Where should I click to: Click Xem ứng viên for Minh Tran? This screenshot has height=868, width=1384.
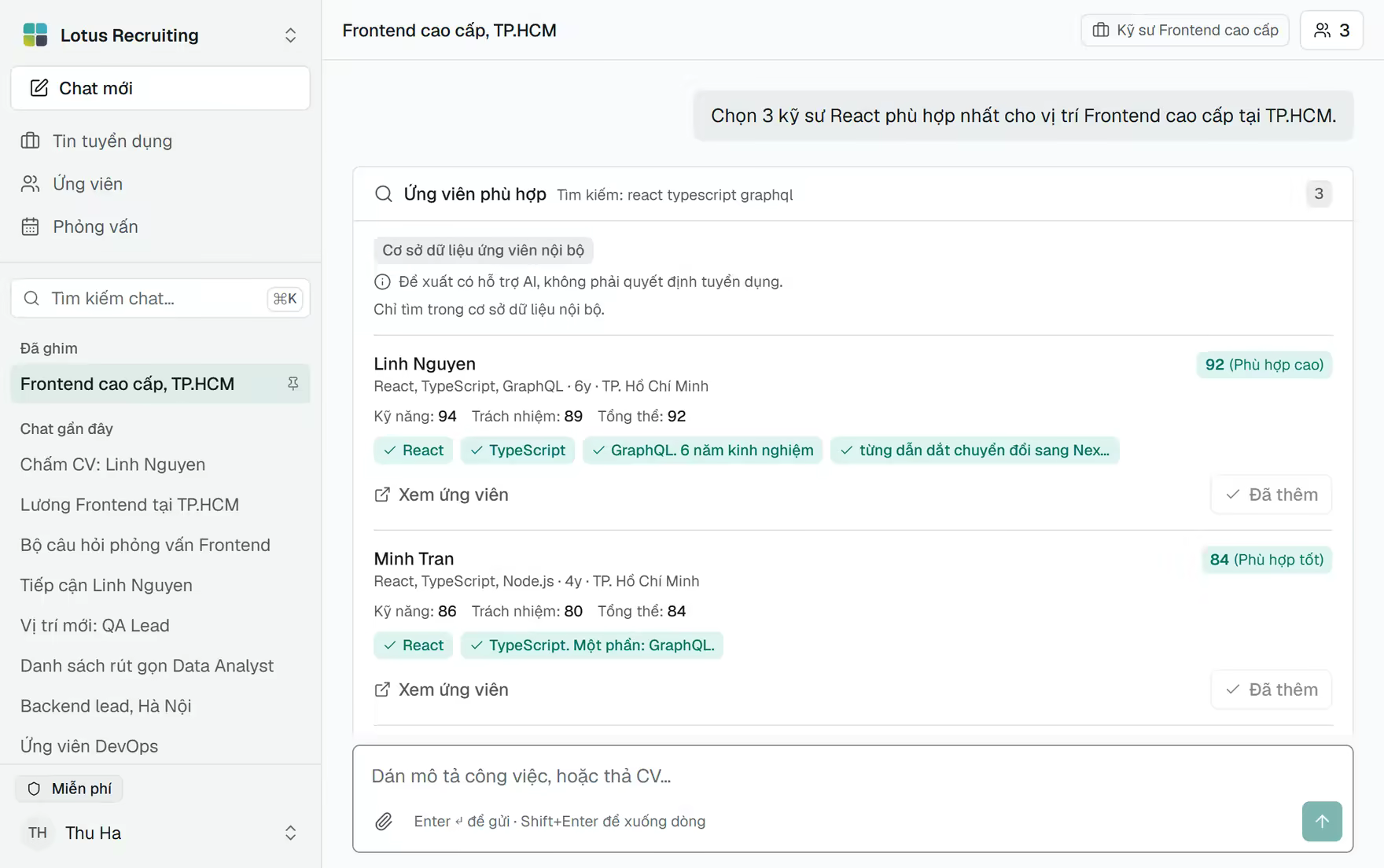coord(441,690)
